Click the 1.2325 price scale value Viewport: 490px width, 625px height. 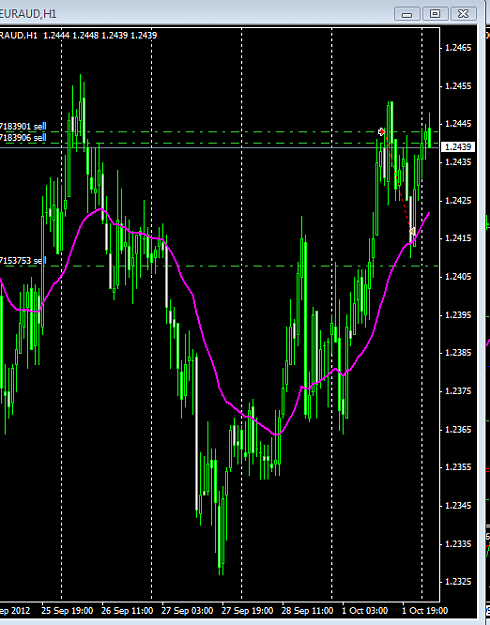(x=458, y=582)
